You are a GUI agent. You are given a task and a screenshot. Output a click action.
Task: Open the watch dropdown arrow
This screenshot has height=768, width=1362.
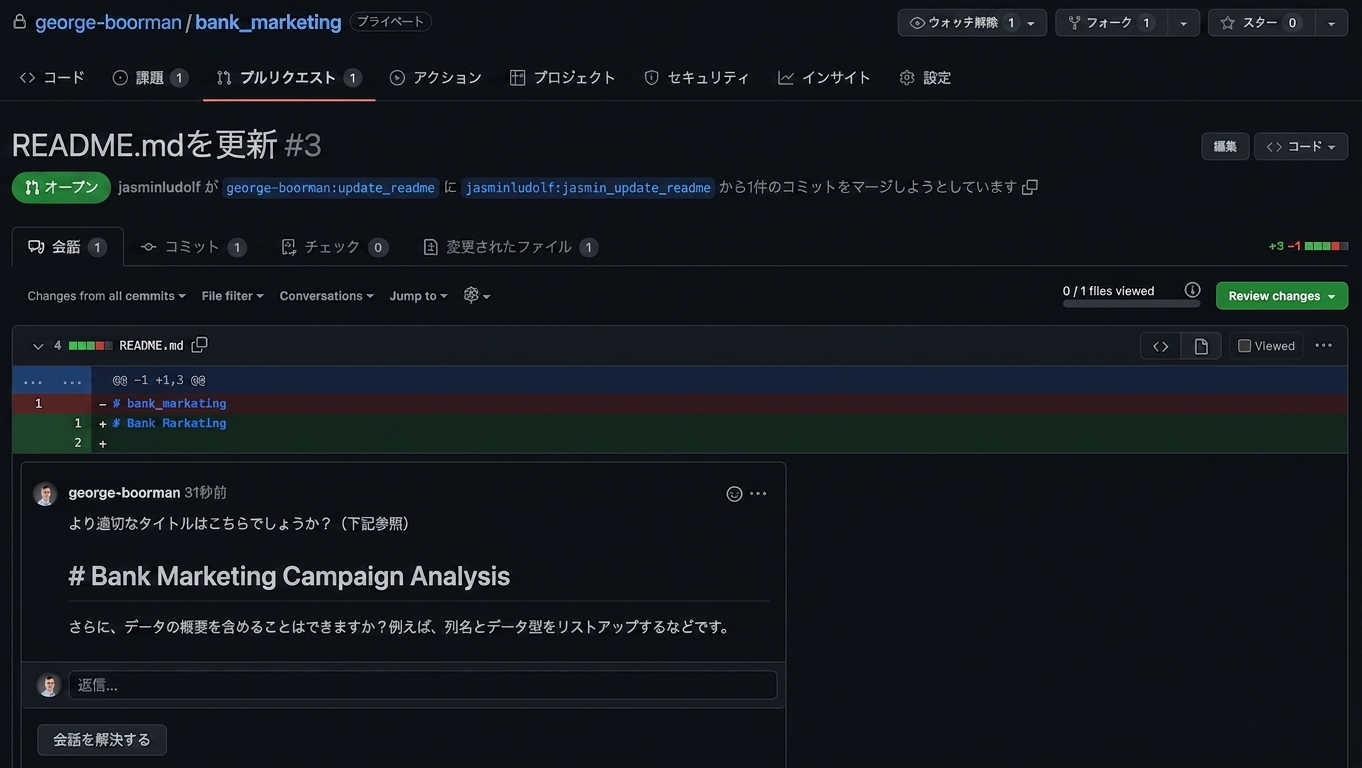click(x=1031, y=23)
